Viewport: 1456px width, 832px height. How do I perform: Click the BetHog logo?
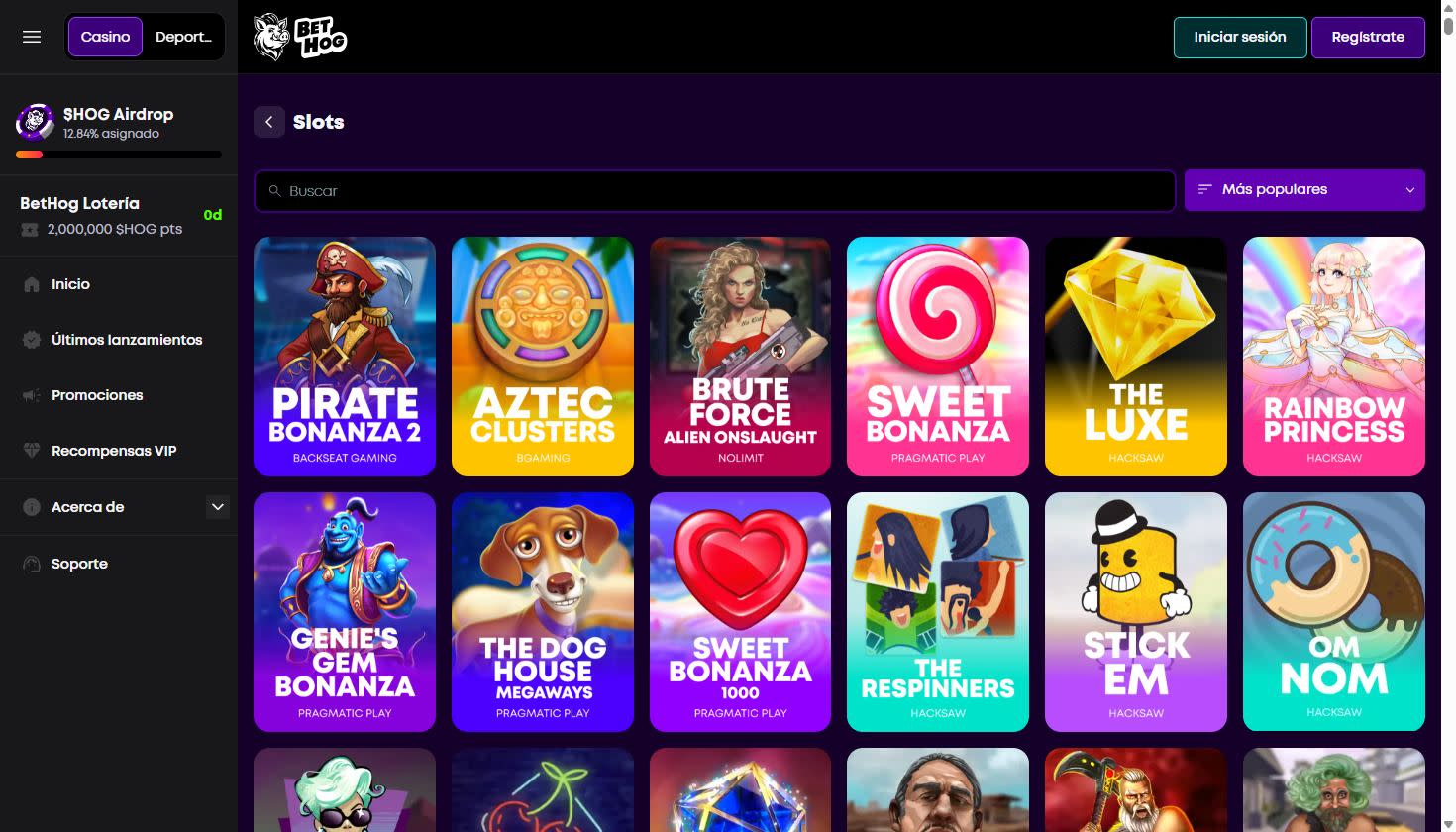tap(300, 37)
